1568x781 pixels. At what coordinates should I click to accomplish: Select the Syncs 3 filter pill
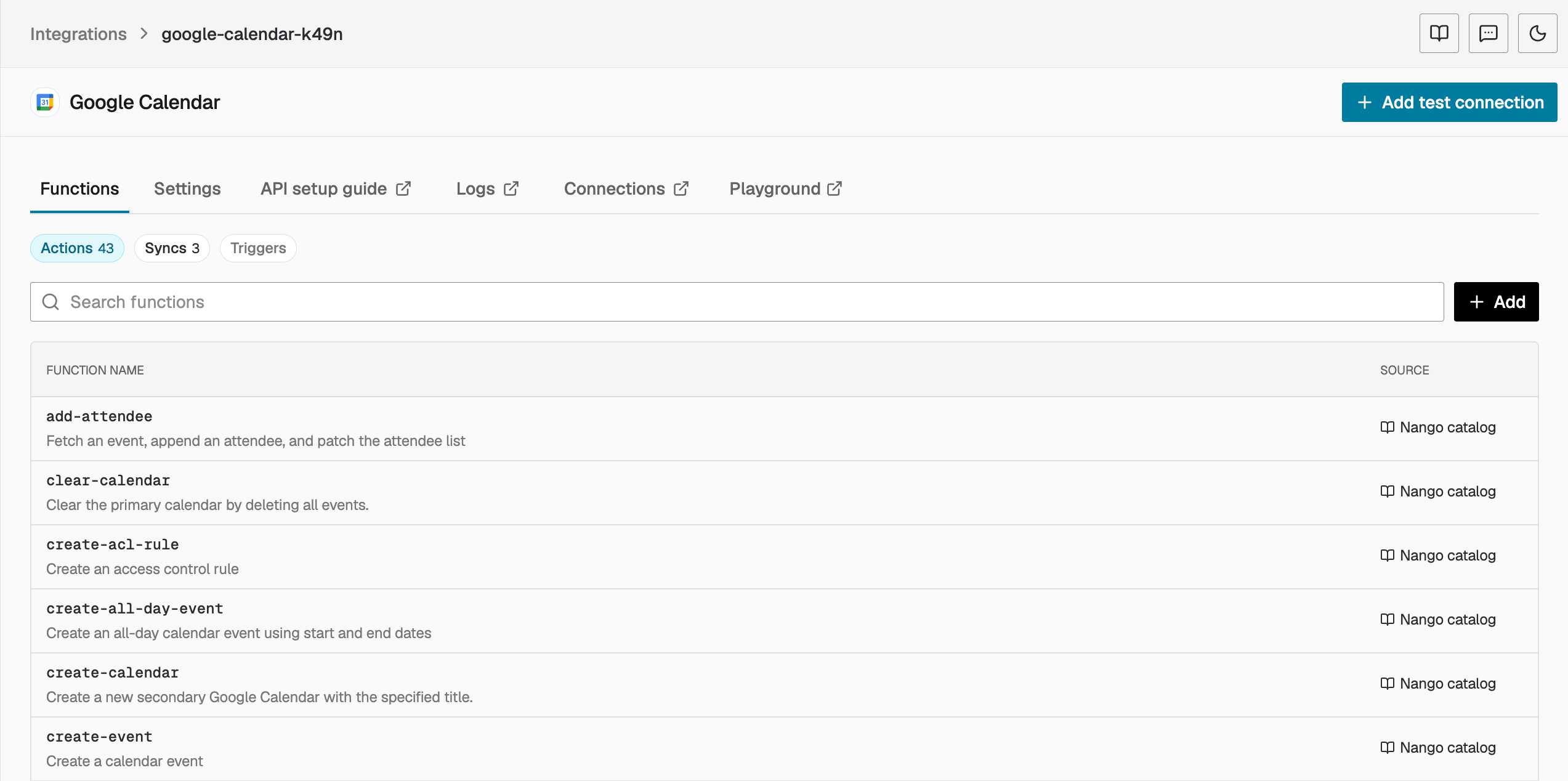coord(172,248)
